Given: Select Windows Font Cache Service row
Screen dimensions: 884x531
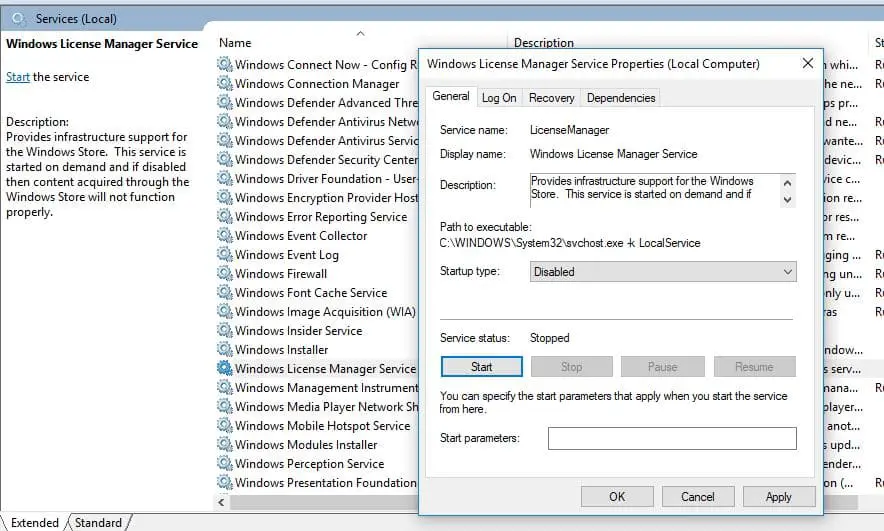Looking at the screenshot, I should pyautogui.click(x=311, y=293).
